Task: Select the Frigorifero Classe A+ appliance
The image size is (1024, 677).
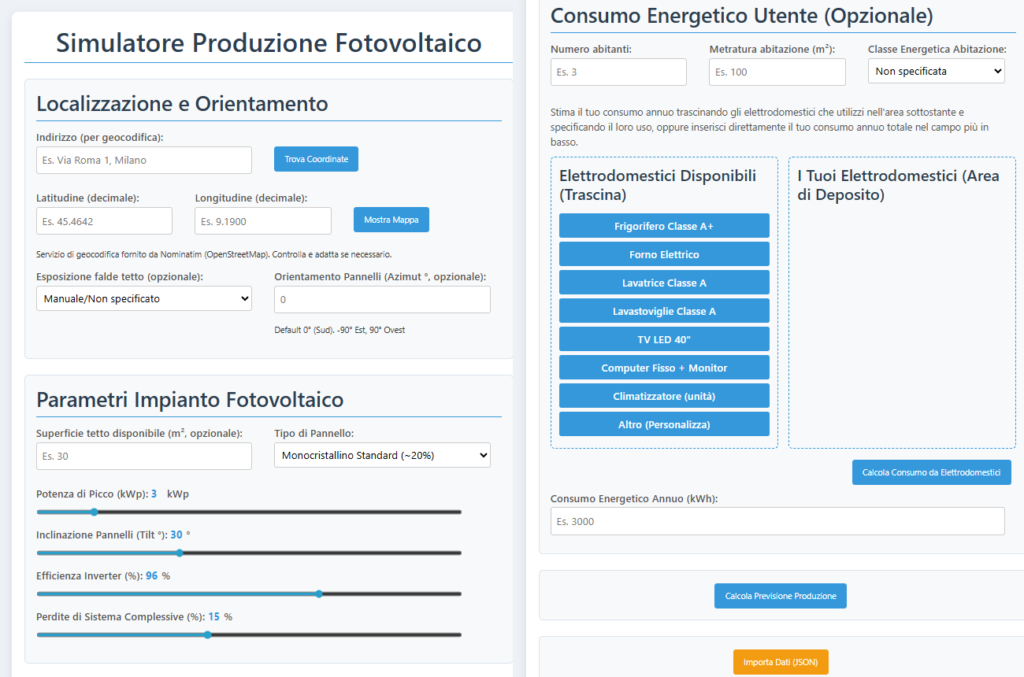Action: pos(664,226)
